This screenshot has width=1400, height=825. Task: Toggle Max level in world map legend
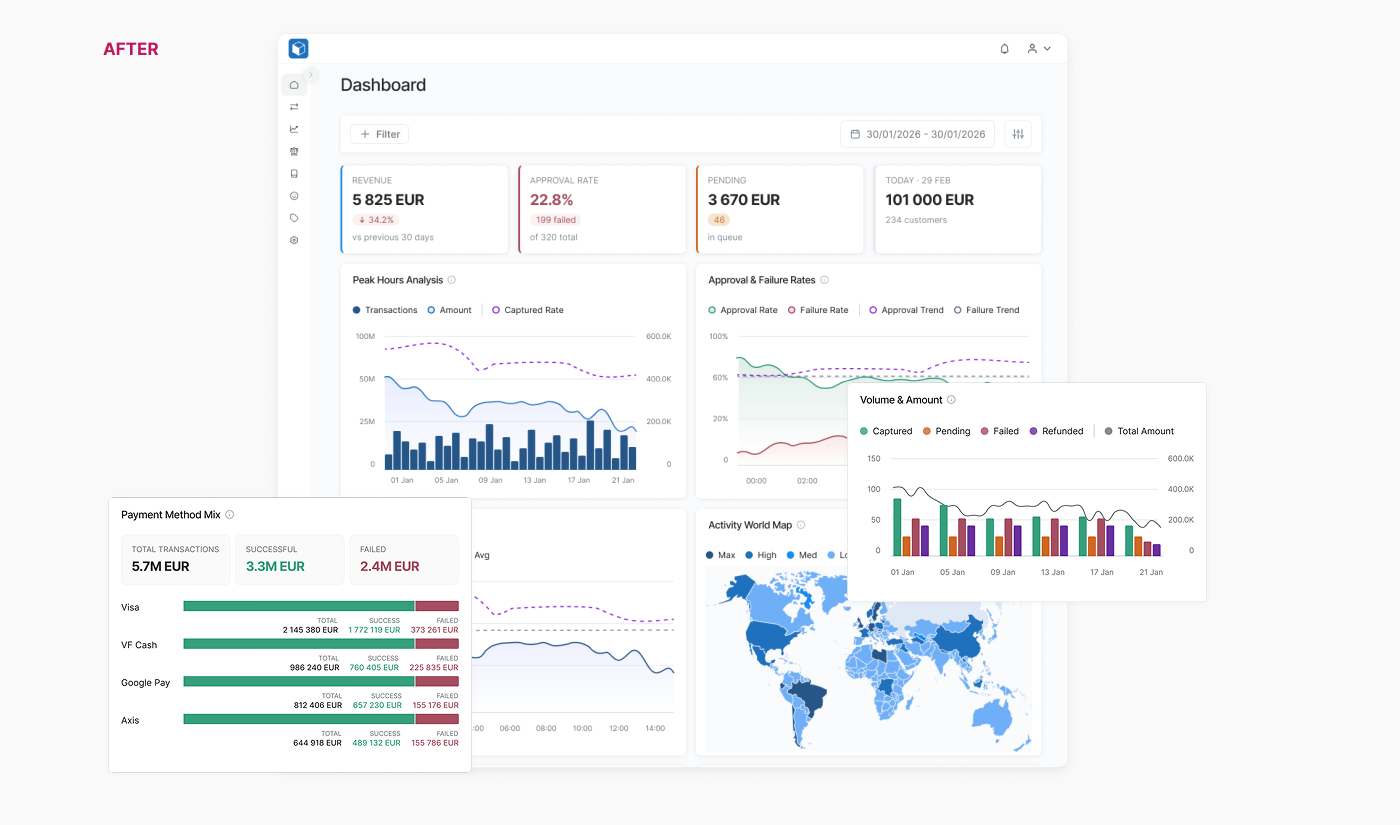point(721,555)
